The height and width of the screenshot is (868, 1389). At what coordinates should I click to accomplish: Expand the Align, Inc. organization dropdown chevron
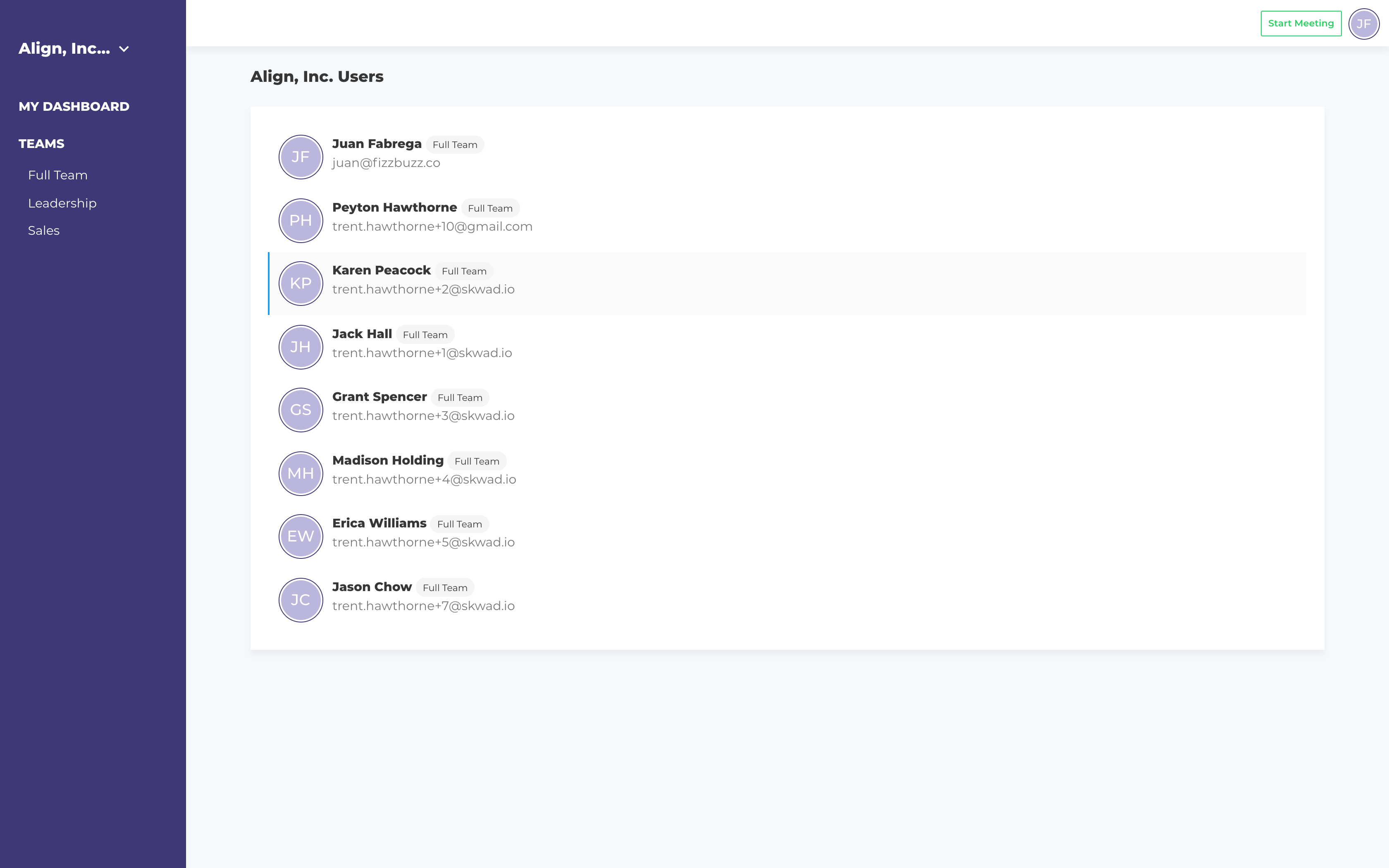tap(124, 49)
